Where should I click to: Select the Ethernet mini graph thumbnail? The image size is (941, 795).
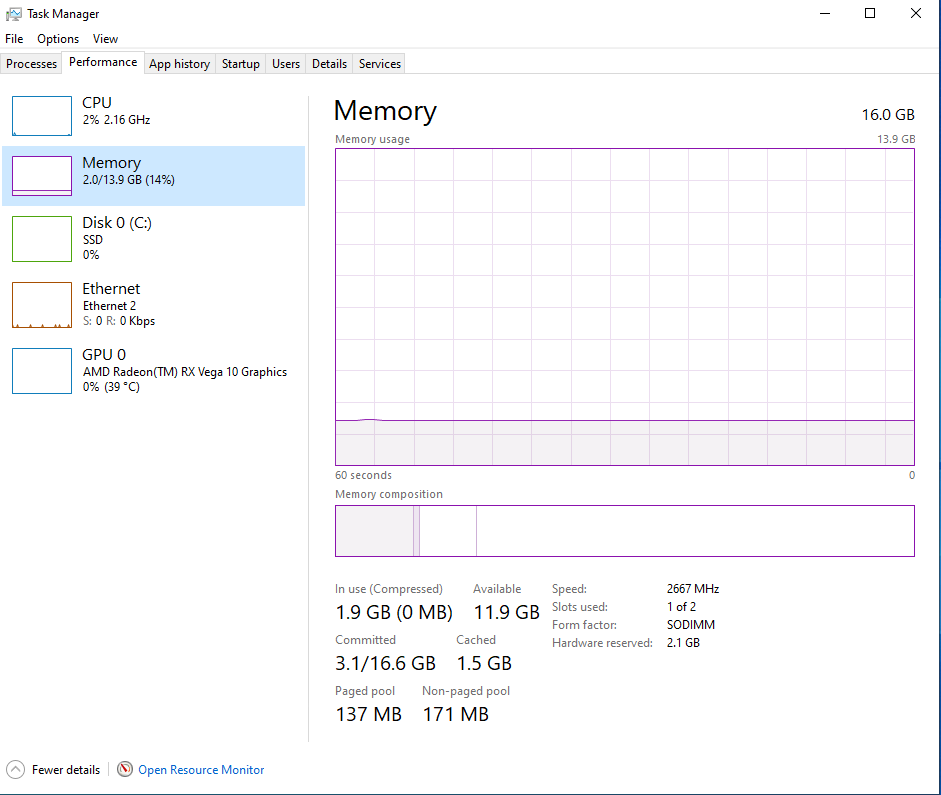pos(42,305)
